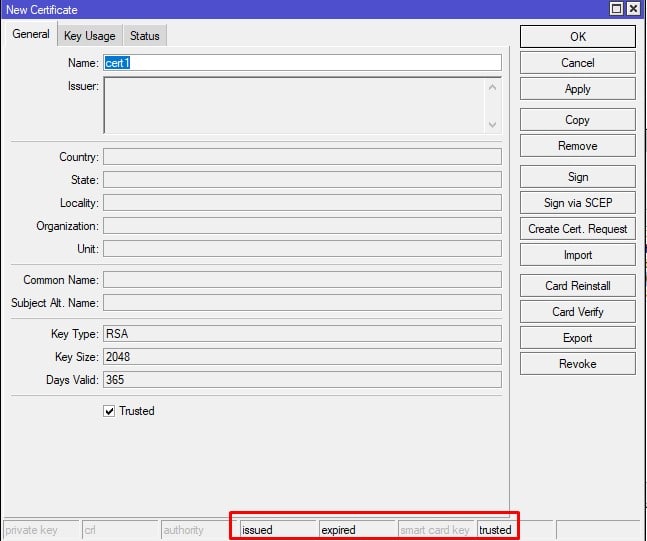647x541 pixels.
Task: Click the Card Verify button
Action: click(578, 312)
